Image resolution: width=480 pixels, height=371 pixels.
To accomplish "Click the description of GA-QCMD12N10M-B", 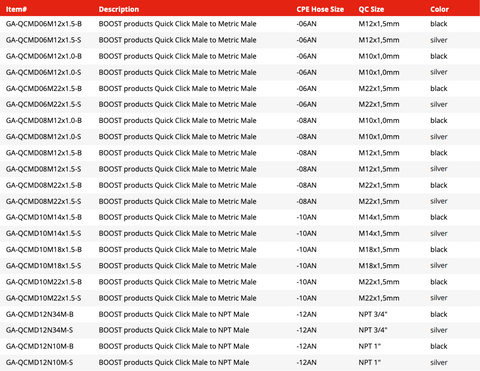I will pyautogui.click(x=174, y=346).
